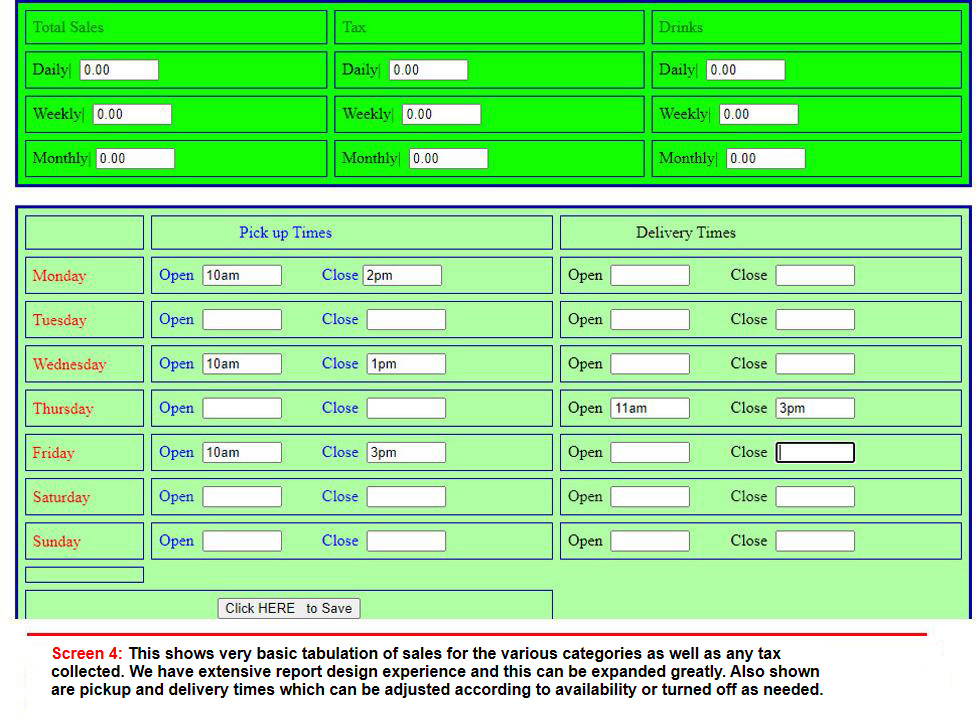980x720 pixels.
Task: Select Sunday delivery Close time field
Action: tap(815, 541)
